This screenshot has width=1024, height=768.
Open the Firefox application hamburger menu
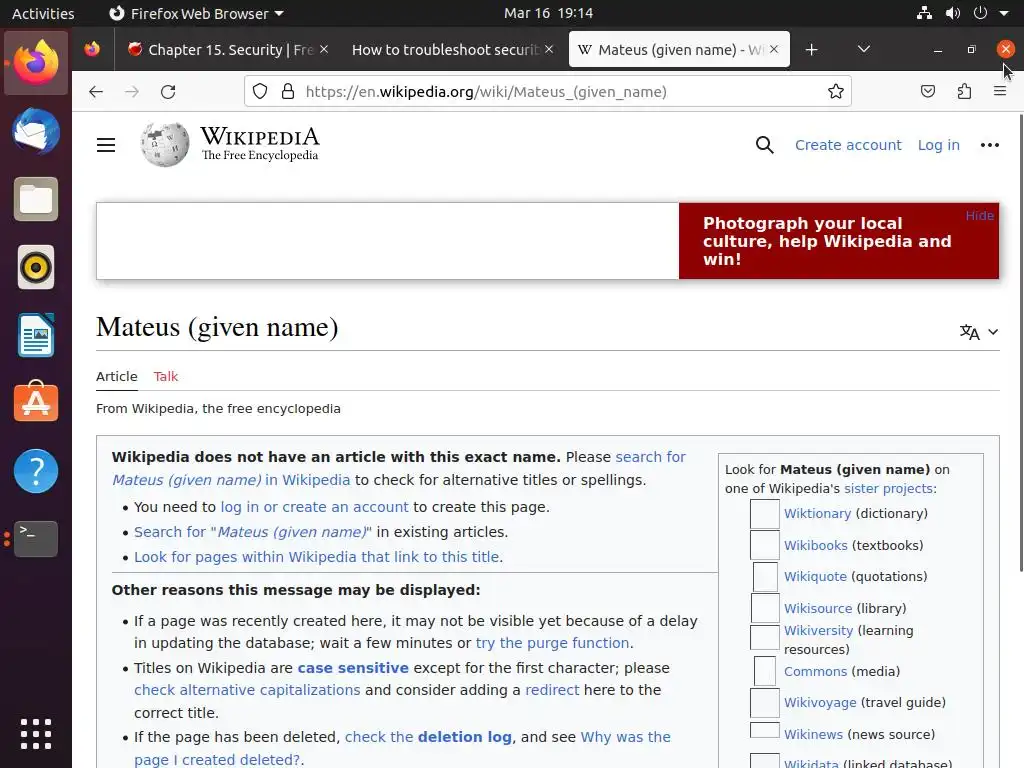[1000, 91]
